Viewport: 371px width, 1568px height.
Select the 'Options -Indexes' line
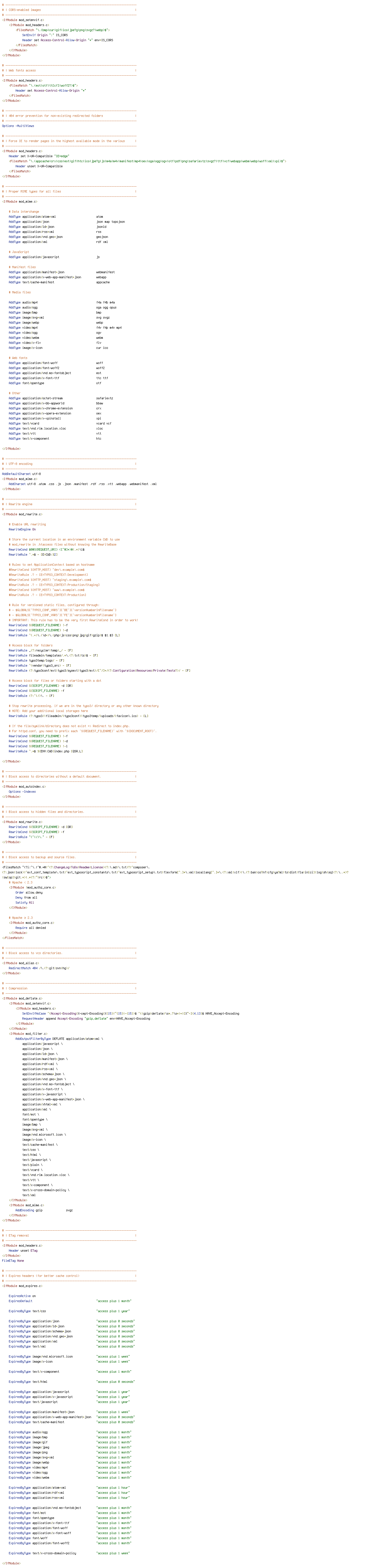(22, 791)
